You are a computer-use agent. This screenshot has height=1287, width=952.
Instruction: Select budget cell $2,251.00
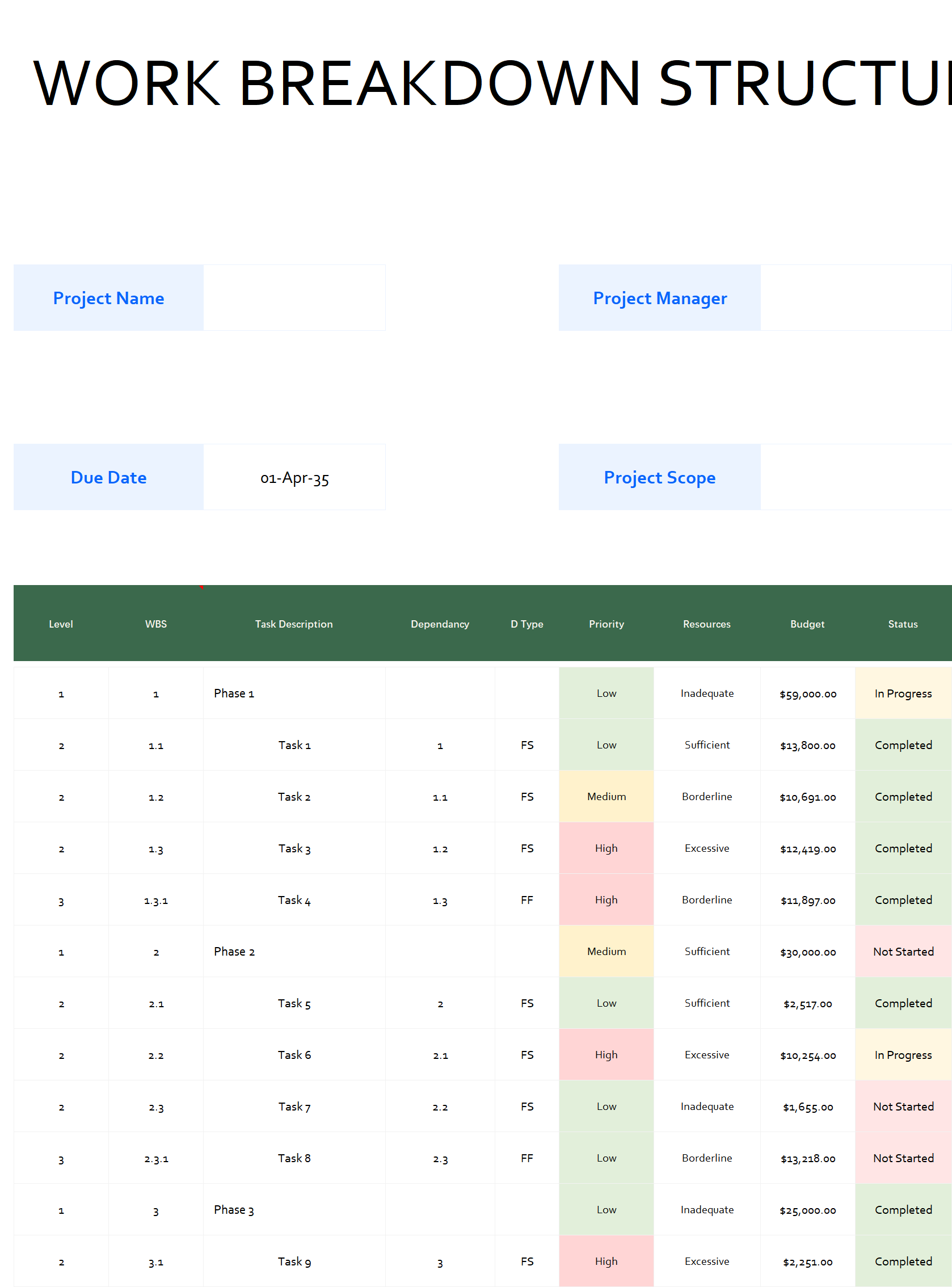click(808, 1261)
